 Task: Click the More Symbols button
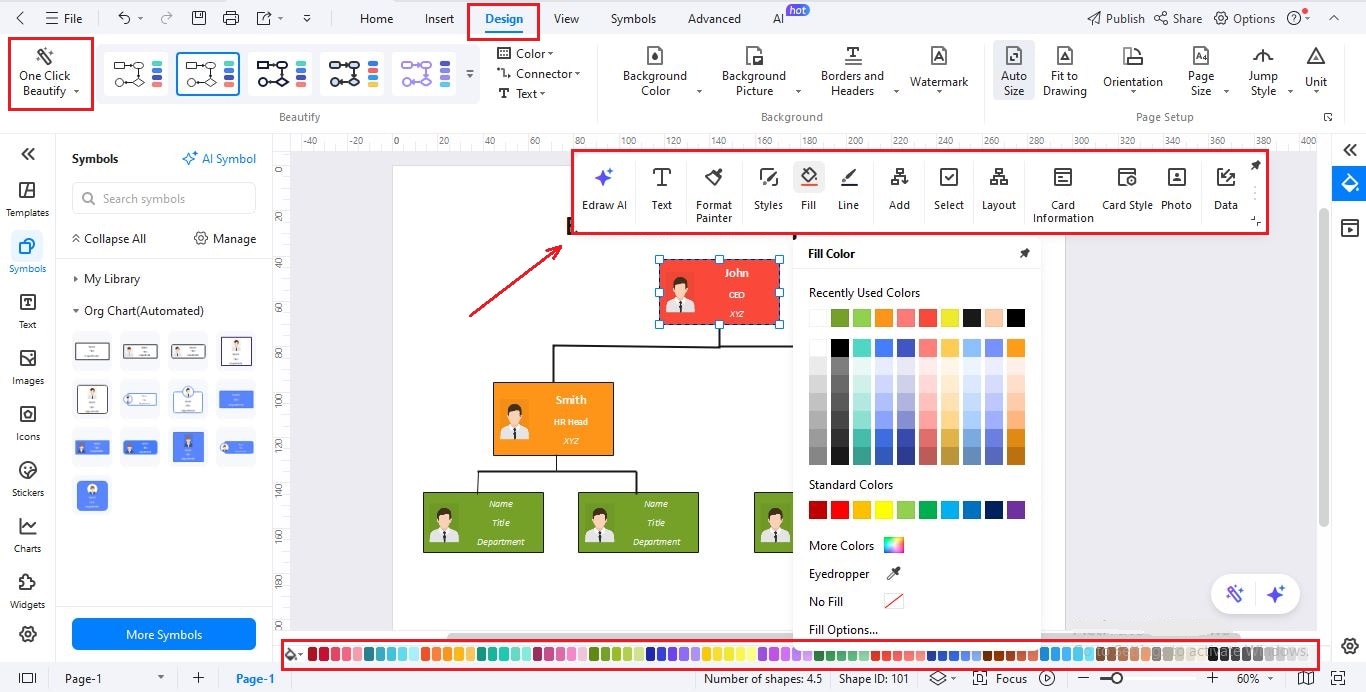click(x=163, y=634)
